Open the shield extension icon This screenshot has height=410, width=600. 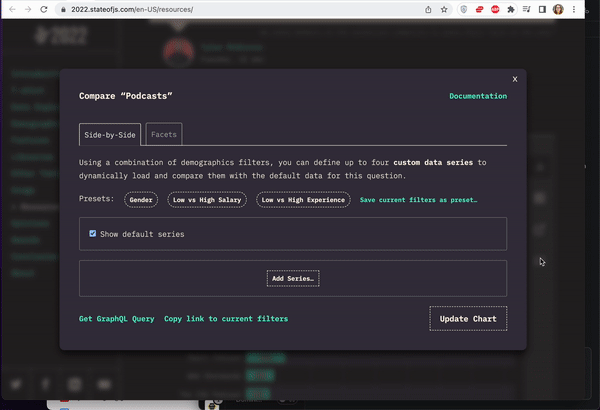[464, 10]
